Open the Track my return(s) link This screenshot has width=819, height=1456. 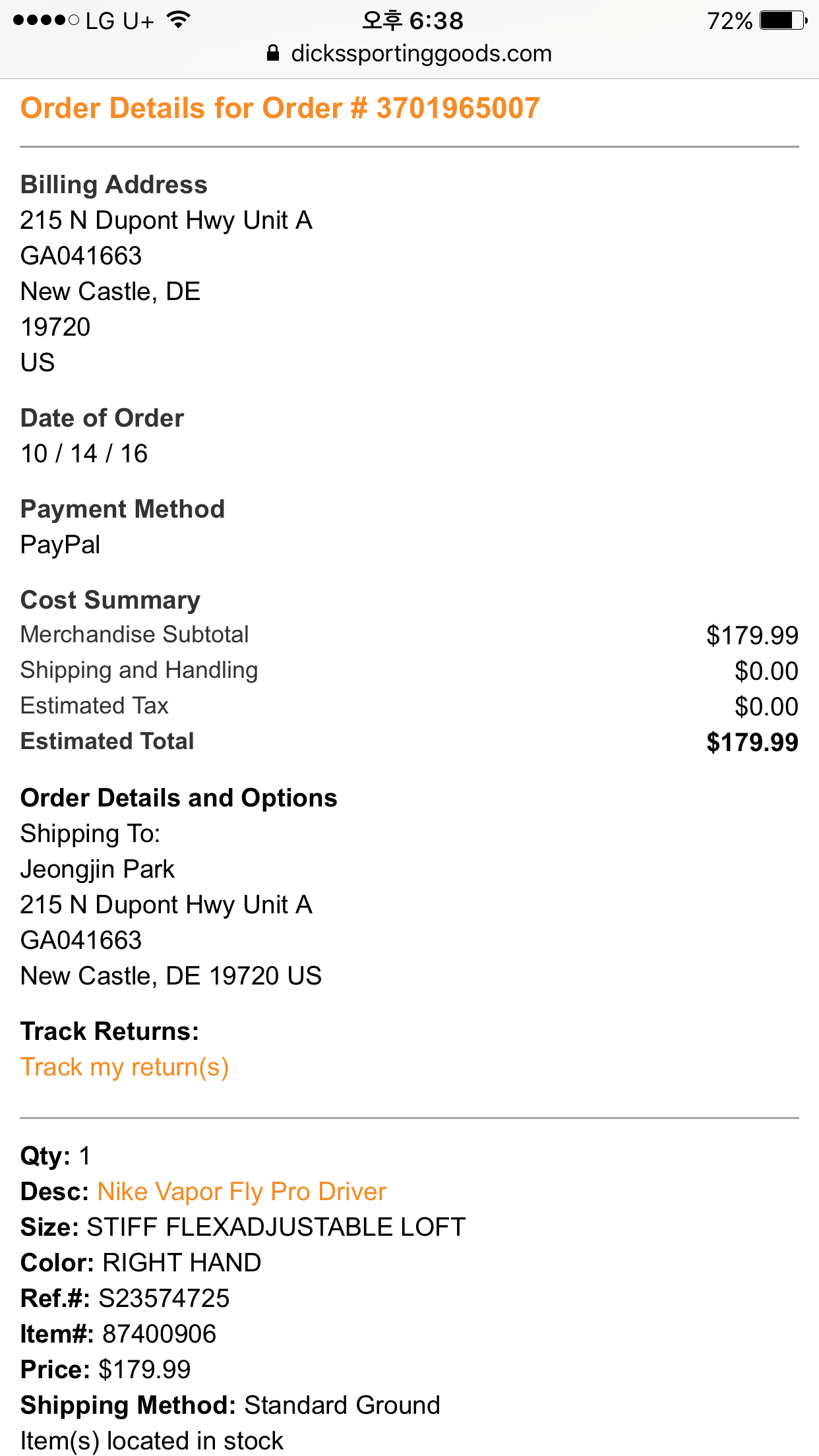[125, 1067]
